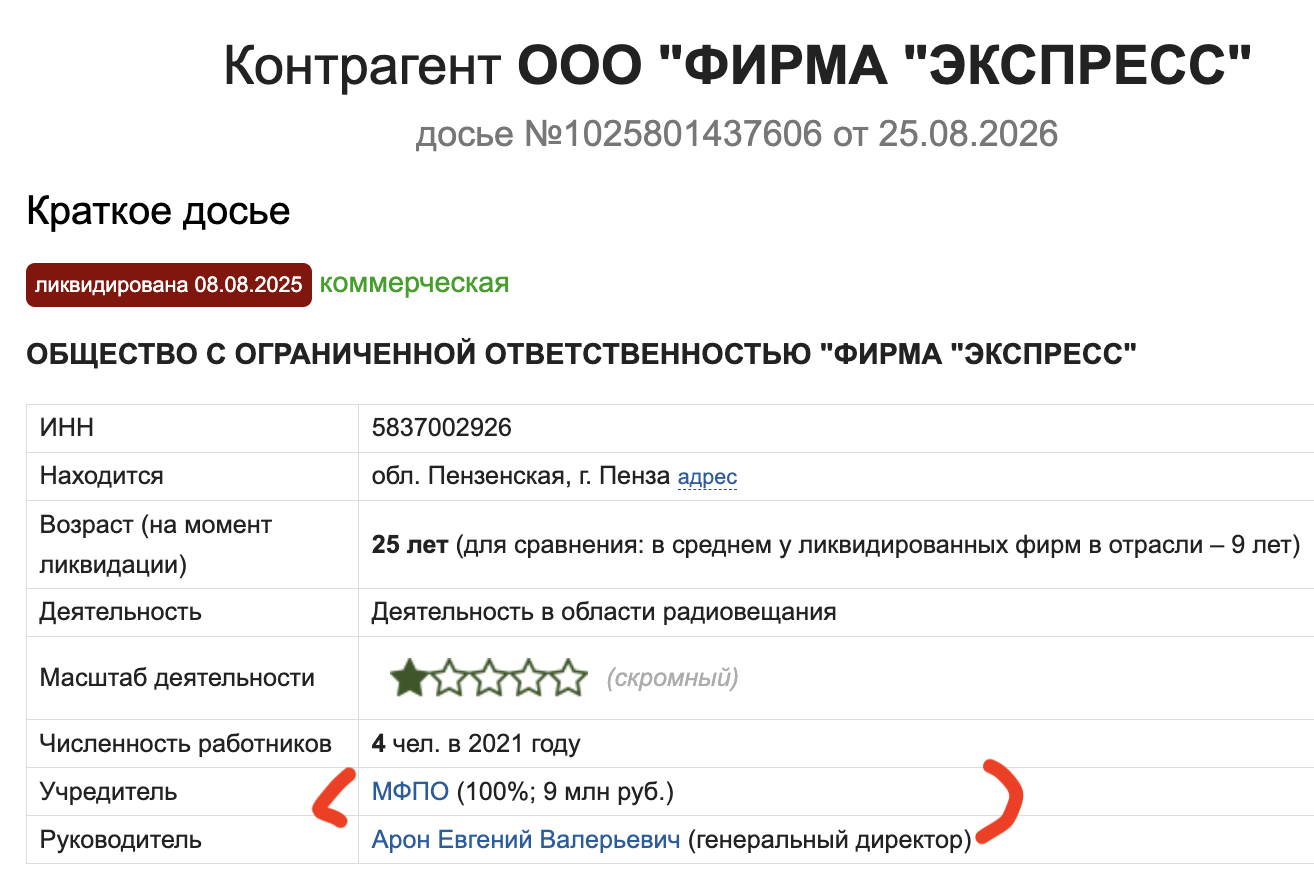Click the (скромный) scale description
The width and height of the screenshot is (1314, 878).
tap(672, 679)
